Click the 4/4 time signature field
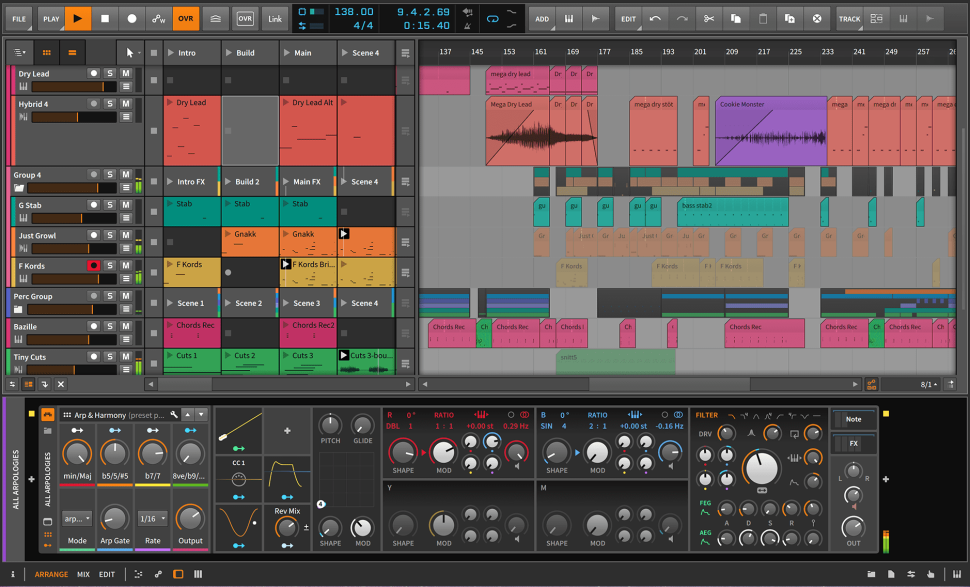Image resolution: width=970 pixels, height=587 pixels. pyautogui.click(x=363, y=25)
